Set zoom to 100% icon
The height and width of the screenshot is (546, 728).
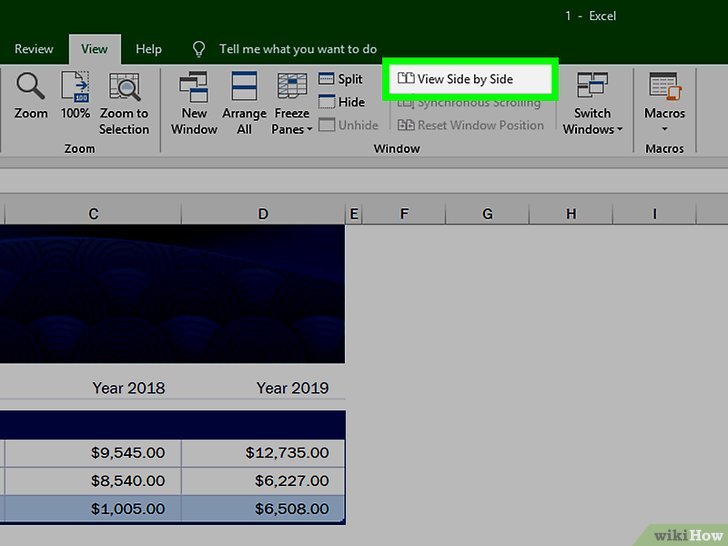(75, 88)
